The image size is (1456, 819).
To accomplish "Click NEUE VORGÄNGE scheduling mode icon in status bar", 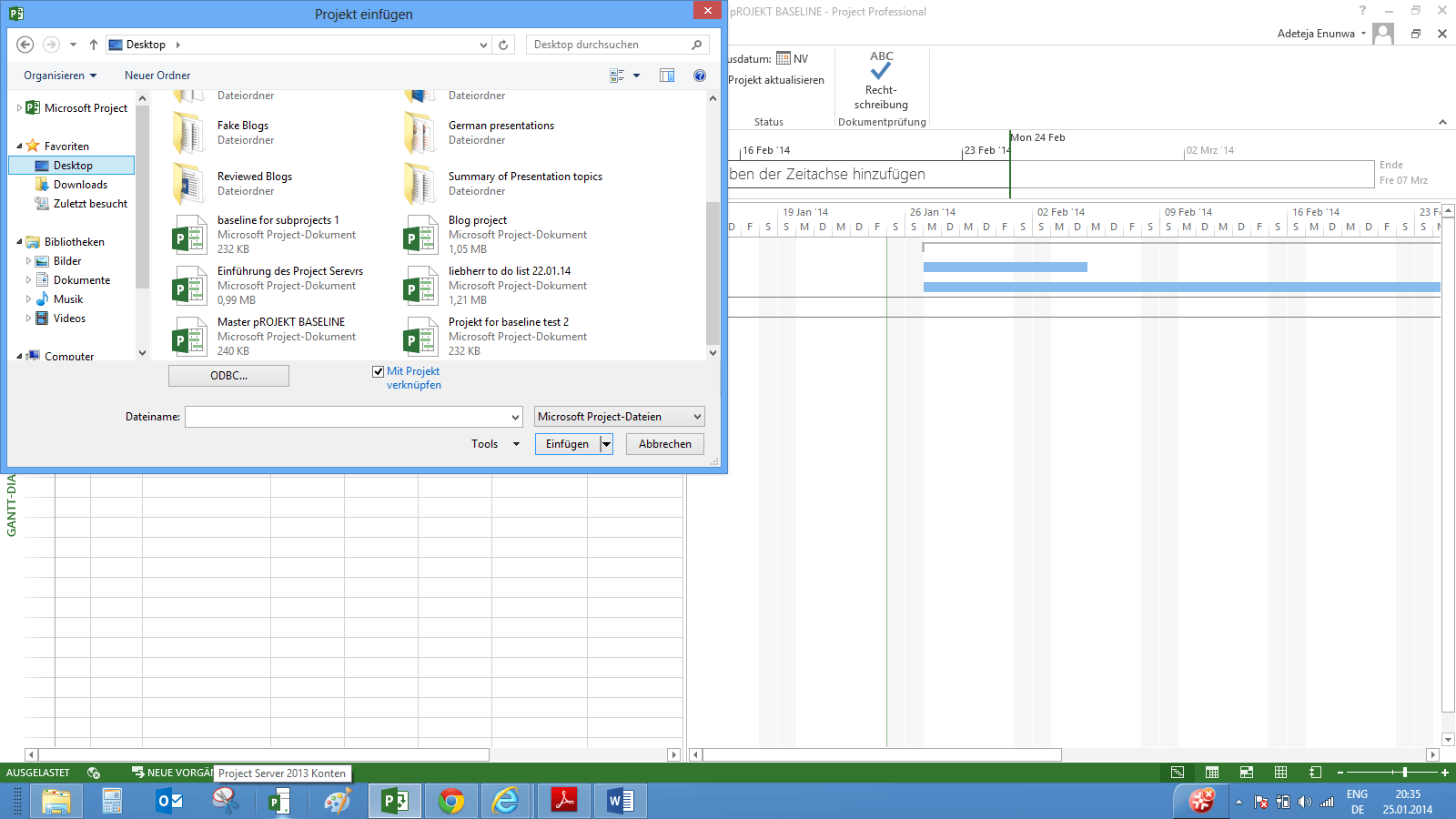I will pos(138,773).
